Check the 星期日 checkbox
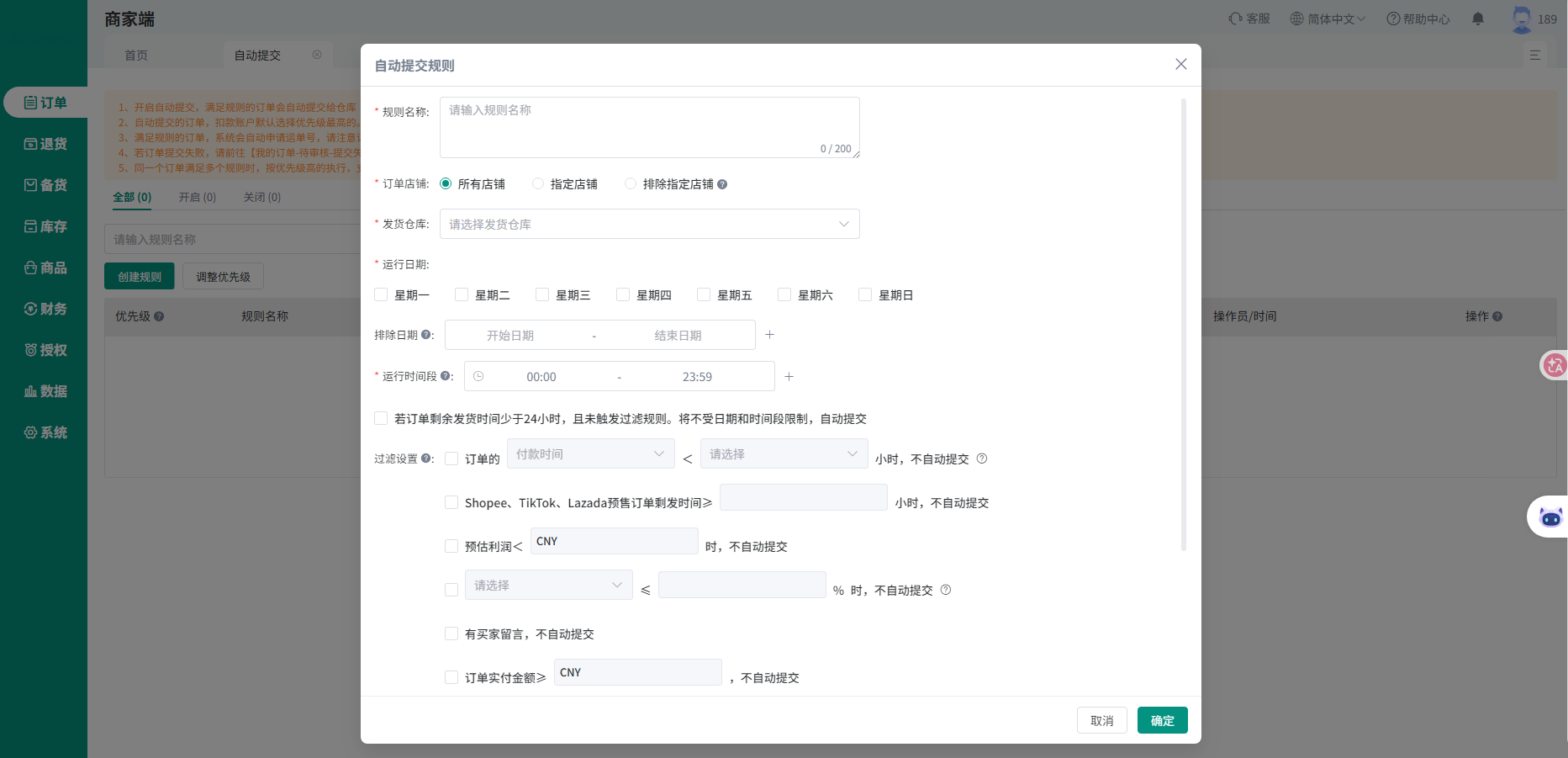The width and height of the screenshot is (1568, 758). [x=865, y=294]
